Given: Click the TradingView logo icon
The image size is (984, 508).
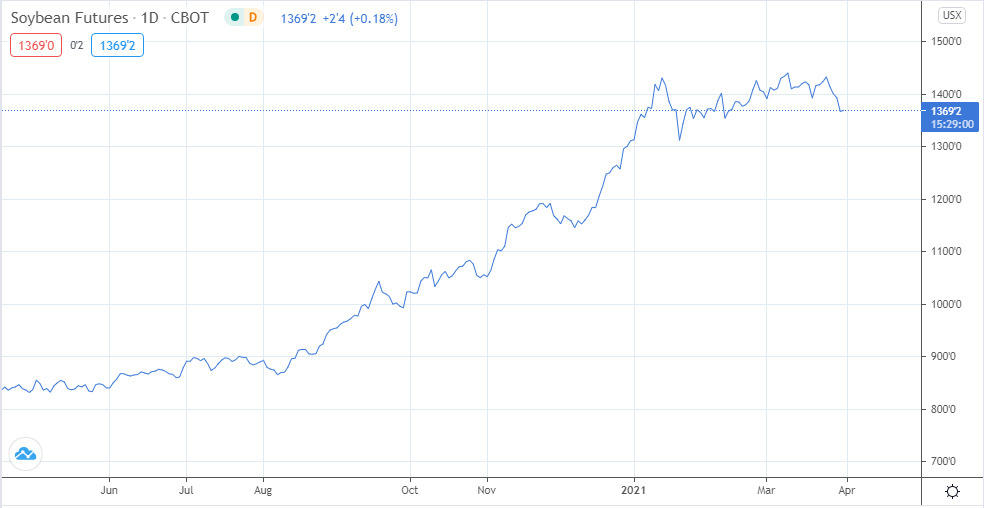Looking at the screenshot, I should click(25, 453).
